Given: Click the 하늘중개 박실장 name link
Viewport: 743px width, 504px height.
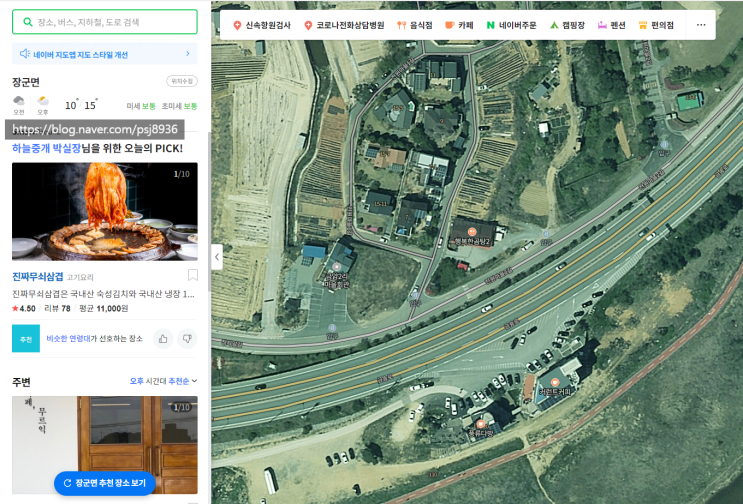Looking at the screenshot, I should point(46,148).
